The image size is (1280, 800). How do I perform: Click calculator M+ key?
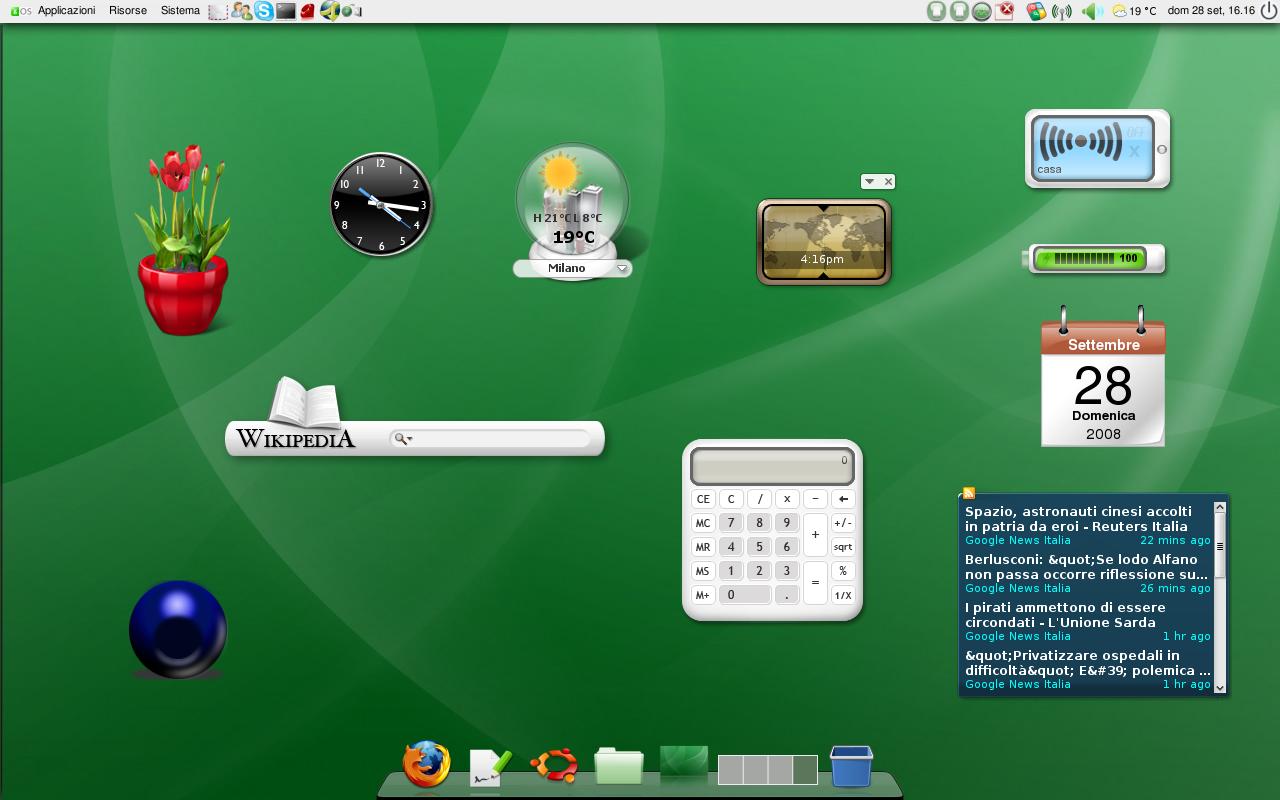point(703,594)
